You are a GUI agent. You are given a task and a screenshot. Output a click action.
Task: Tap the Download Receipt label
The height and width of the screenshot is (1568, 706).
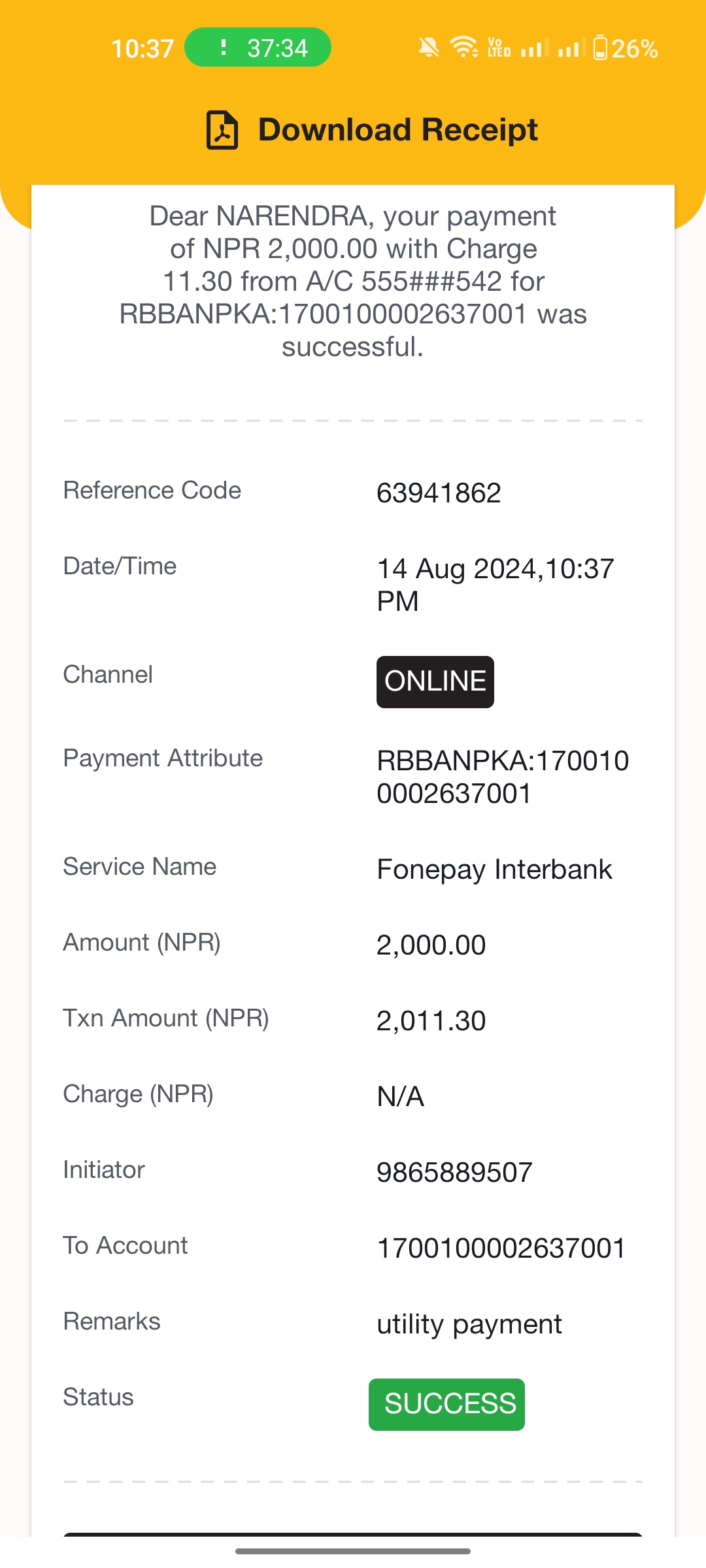coord(397,129)
